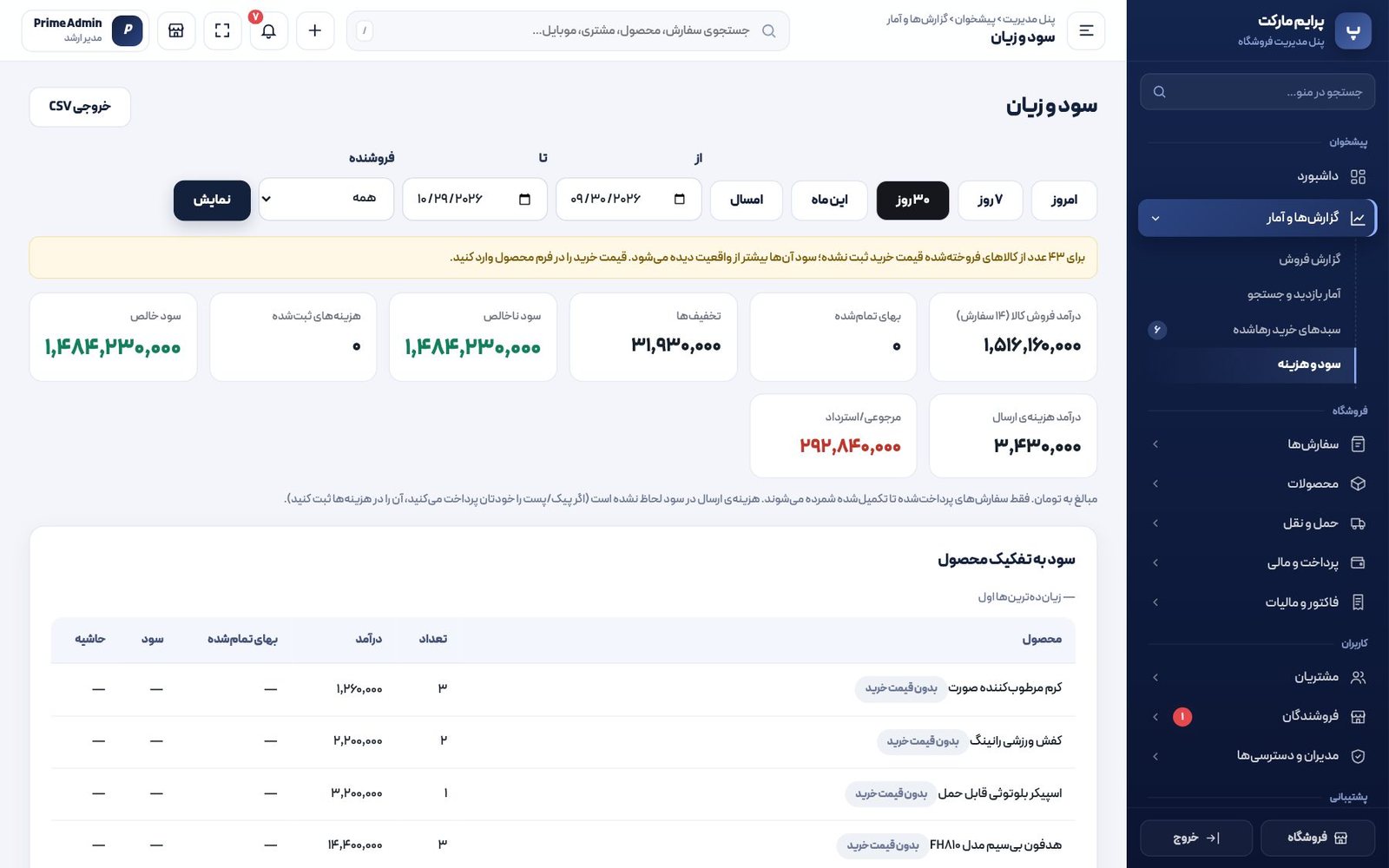This screenshot has width=1389, height=868.
Task: Expand the فروشندگان menu chevron
Action: click(x=1155, y=717)
